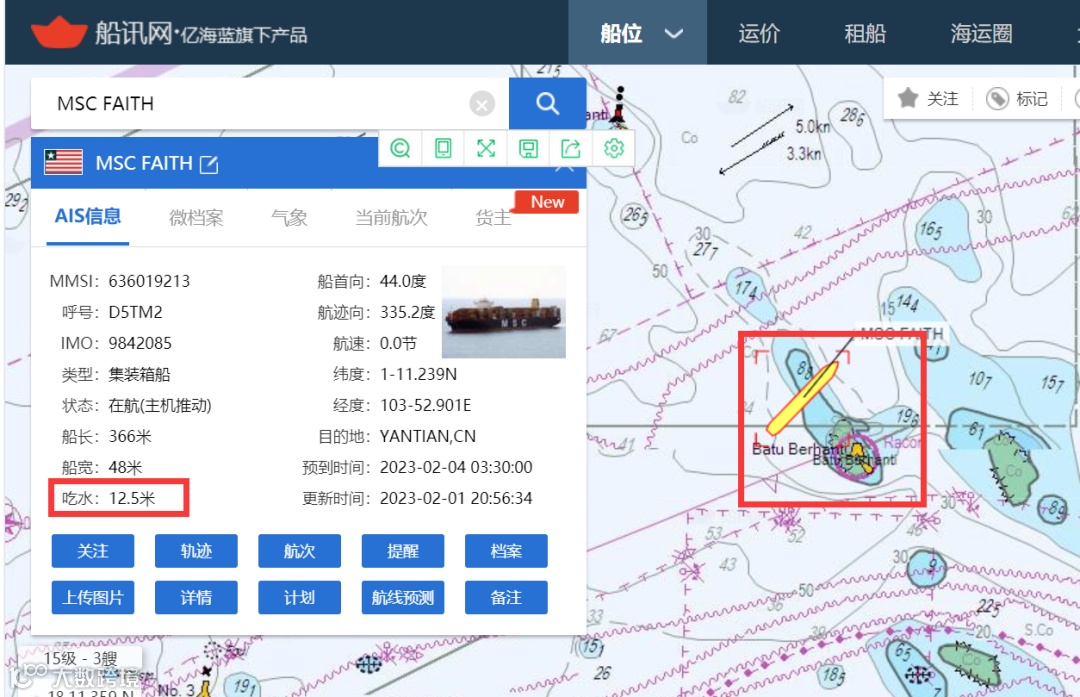This screenshot has width=1080, height=697.
Task: Switch to the 当前航次 tab
Action: pos(391,218)
